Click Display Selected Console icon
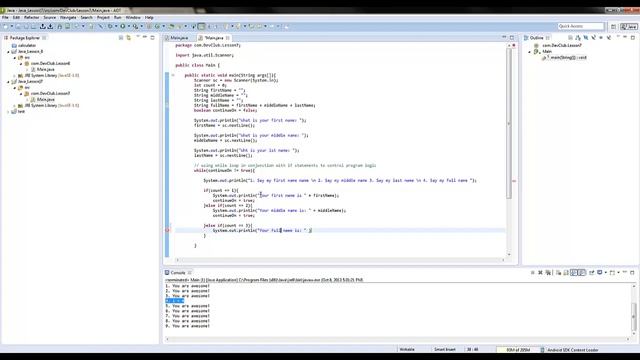 pos(600,272)
